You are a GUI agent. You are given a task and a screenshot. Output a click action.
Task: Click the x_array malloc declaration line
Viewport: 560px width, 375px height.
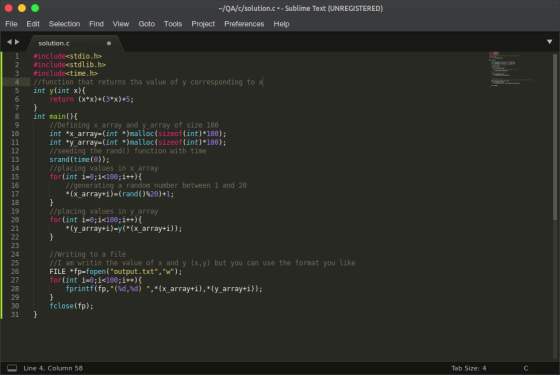(x=138, y=134)
